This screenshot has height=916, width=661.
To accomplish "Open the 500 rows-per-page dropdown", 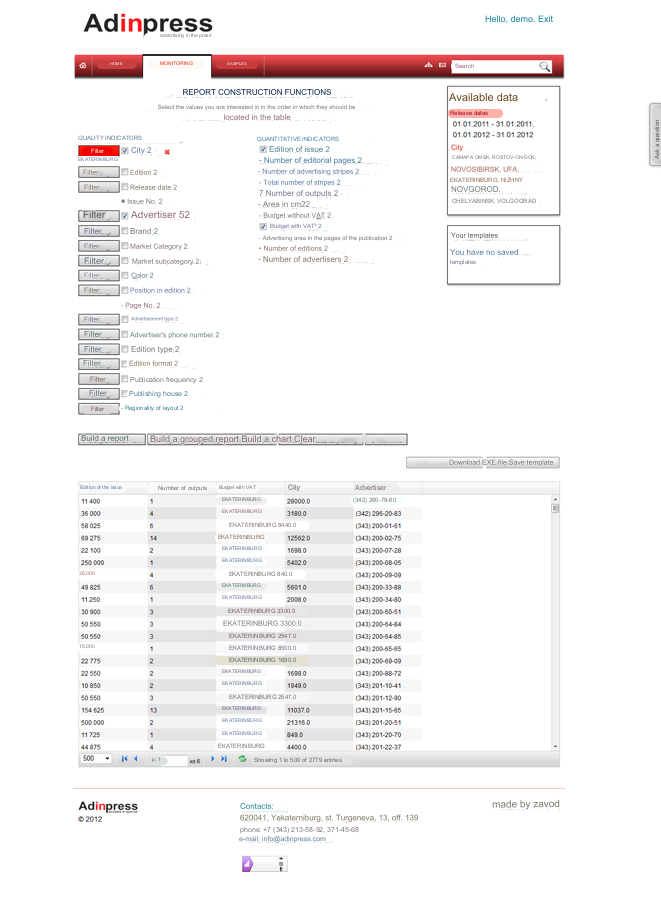I will pos(96,759).
